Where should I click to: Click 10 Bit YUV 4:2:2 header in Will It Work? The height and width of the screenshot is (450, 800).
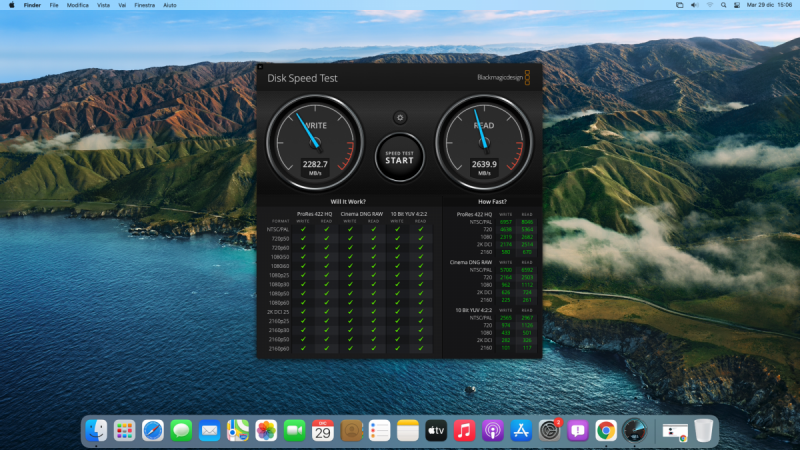coord(409,214)
